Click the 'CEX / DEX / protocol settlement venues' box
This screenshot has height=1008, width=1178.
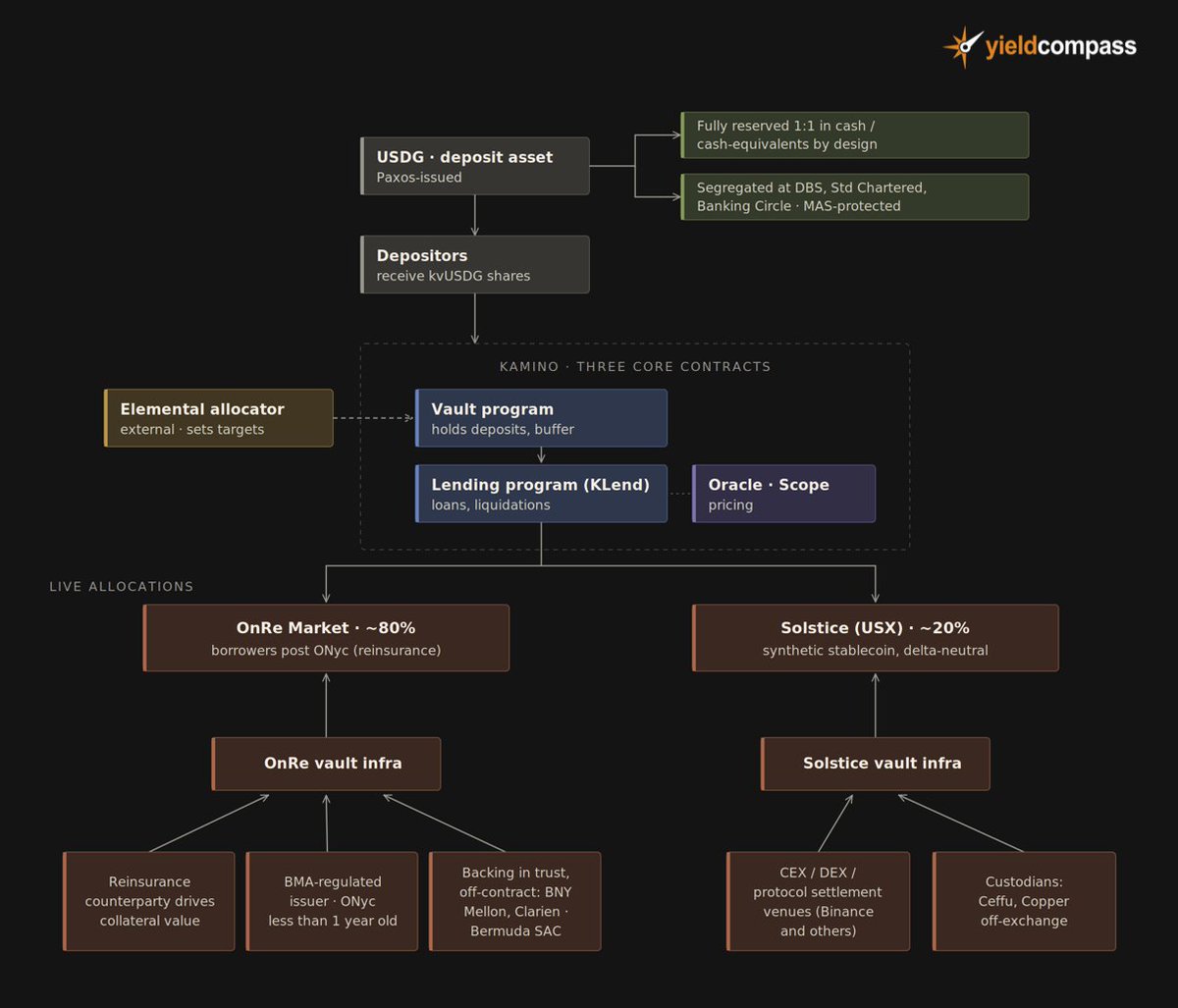tap(818, 901)
